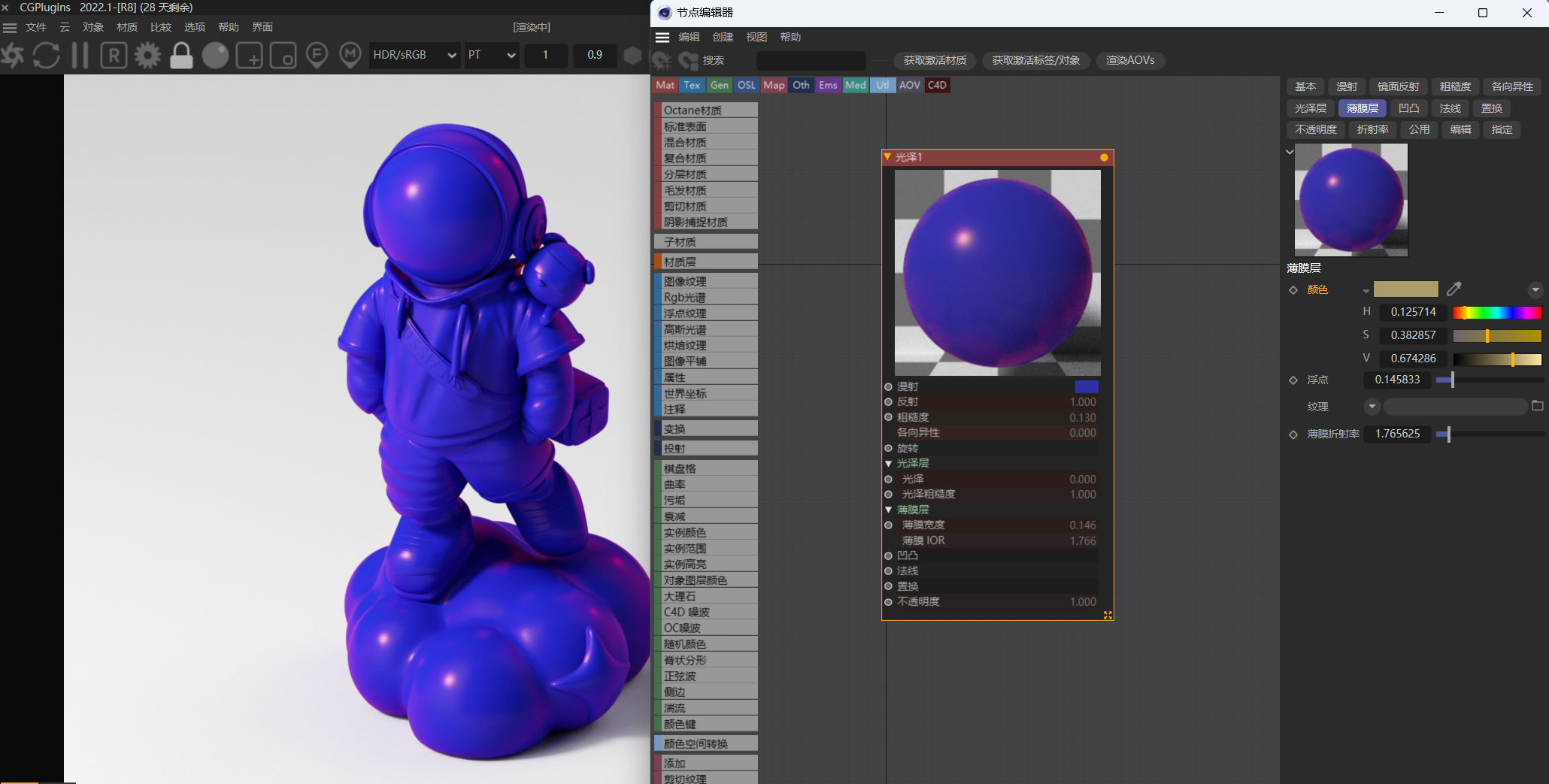Open texture file with folder icon
The height and width of the screenshot is (784, 1549).
[x=1538, y=406]
